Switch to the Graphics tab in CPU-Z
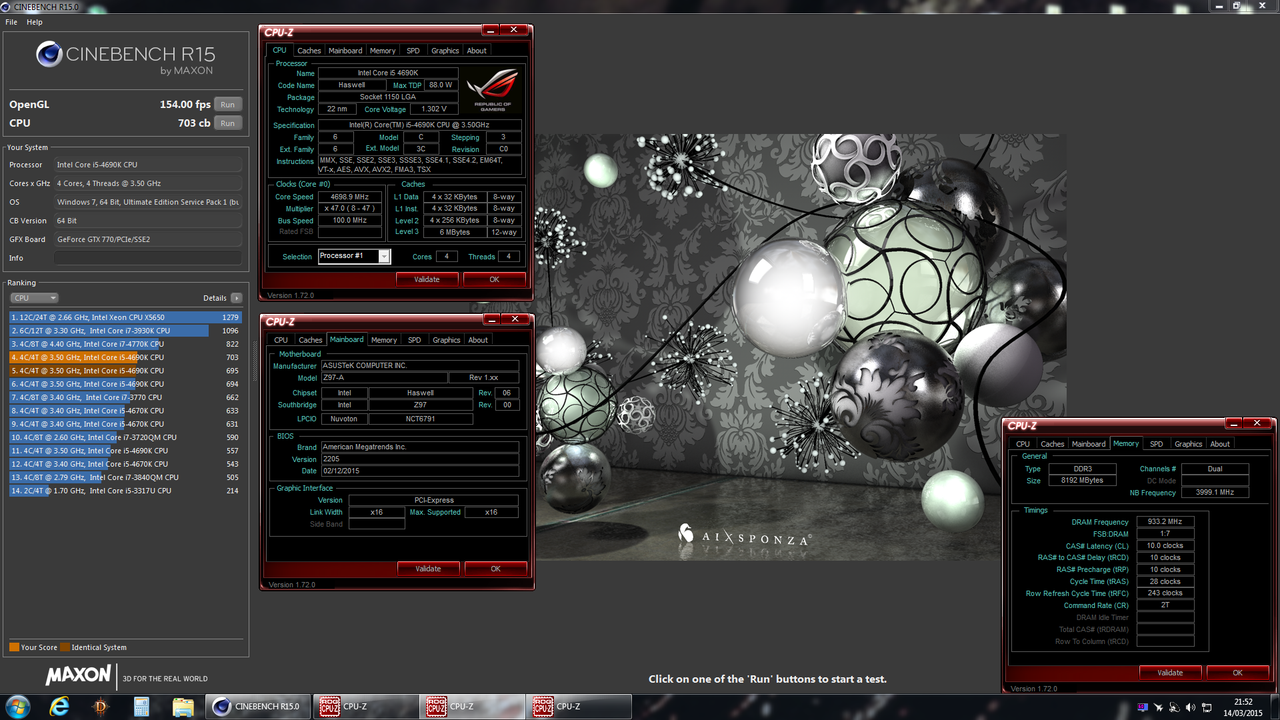Image resolution: width=1280 pixels, height=720 pixels. 444,50
